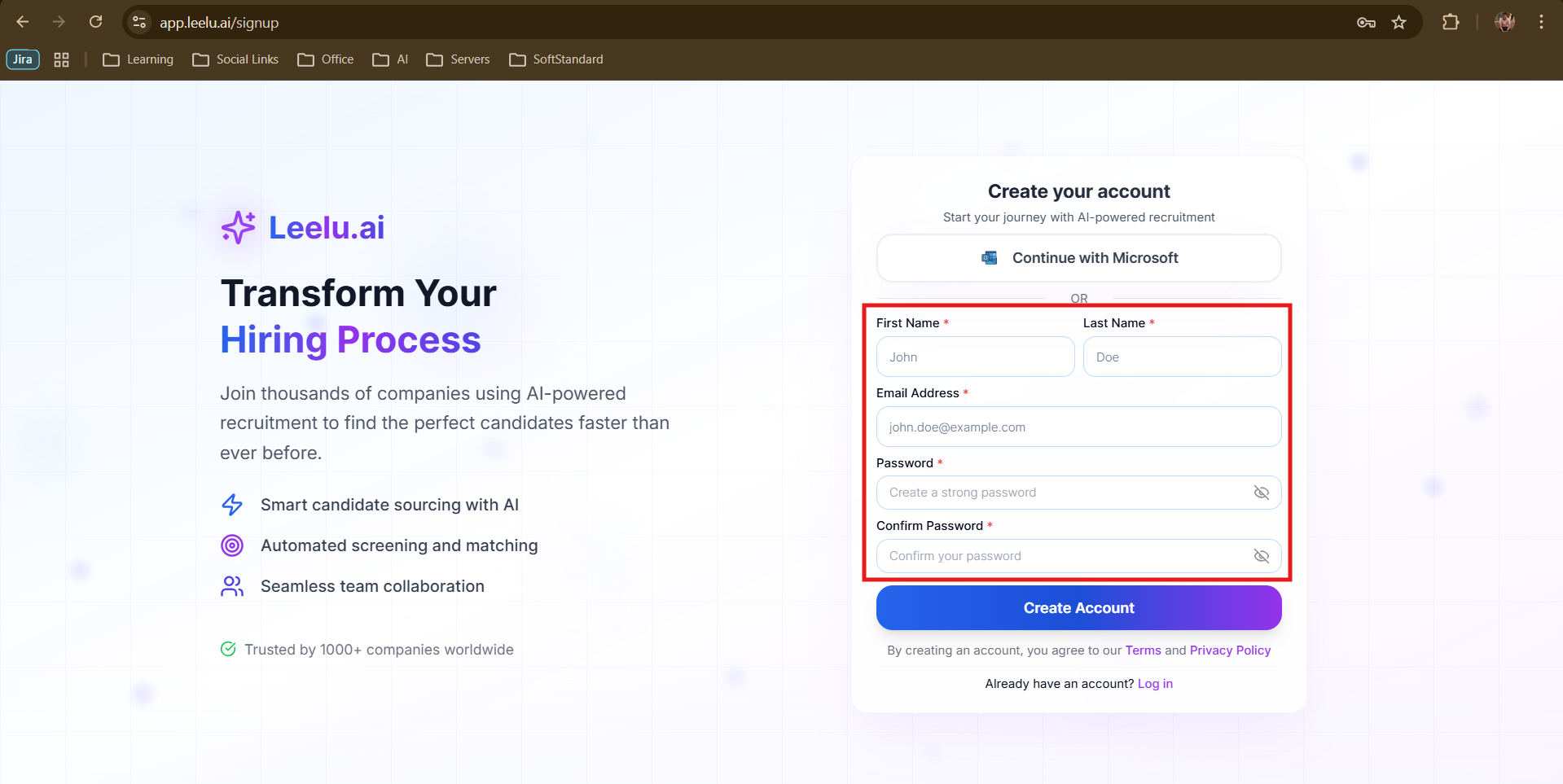The image size is (1563, 784).
Task: Open the Servers bookmark folder
Action: click(458, 59)
